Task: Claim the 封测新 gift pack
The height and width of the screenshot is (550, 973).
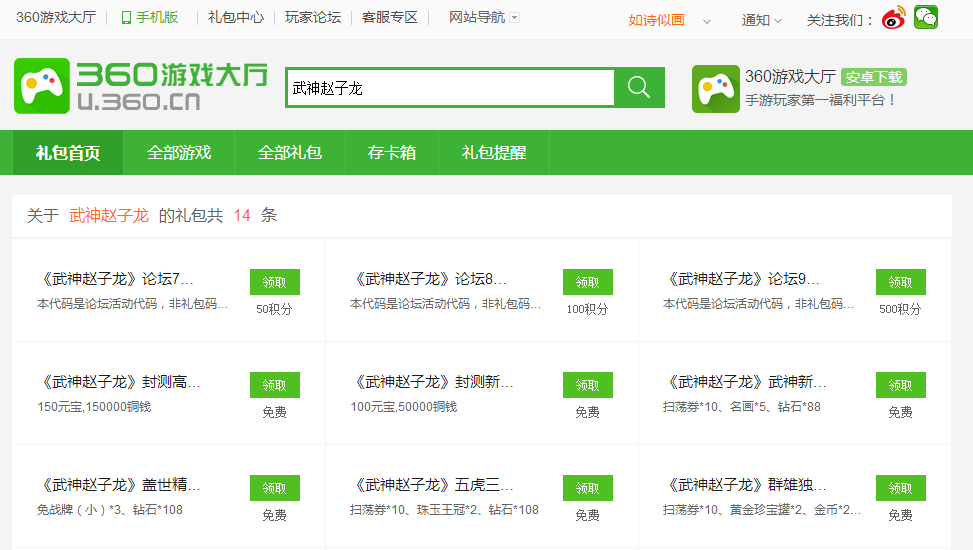Action: point(588,385)
